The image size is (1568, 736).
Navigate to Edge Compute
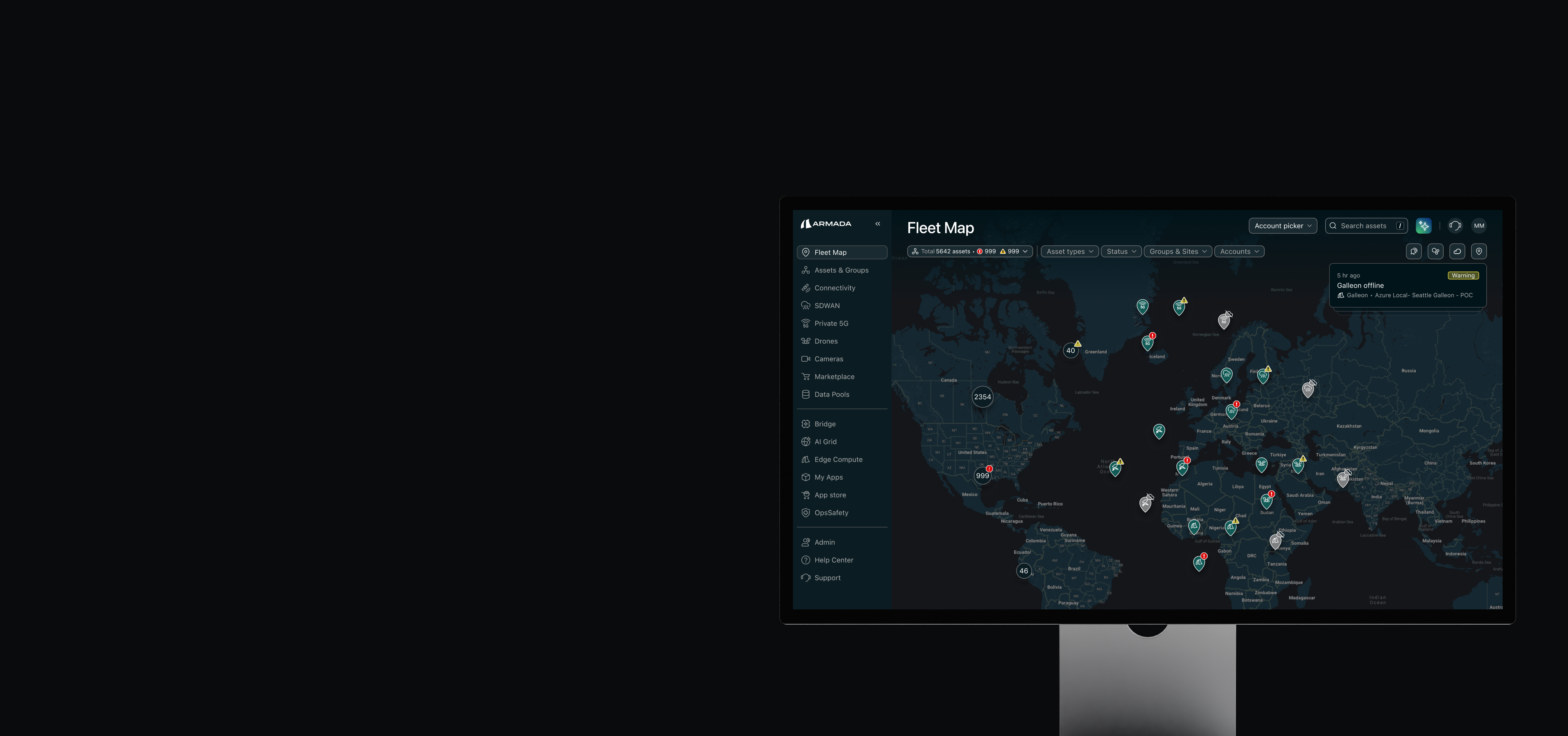[842, 460]
